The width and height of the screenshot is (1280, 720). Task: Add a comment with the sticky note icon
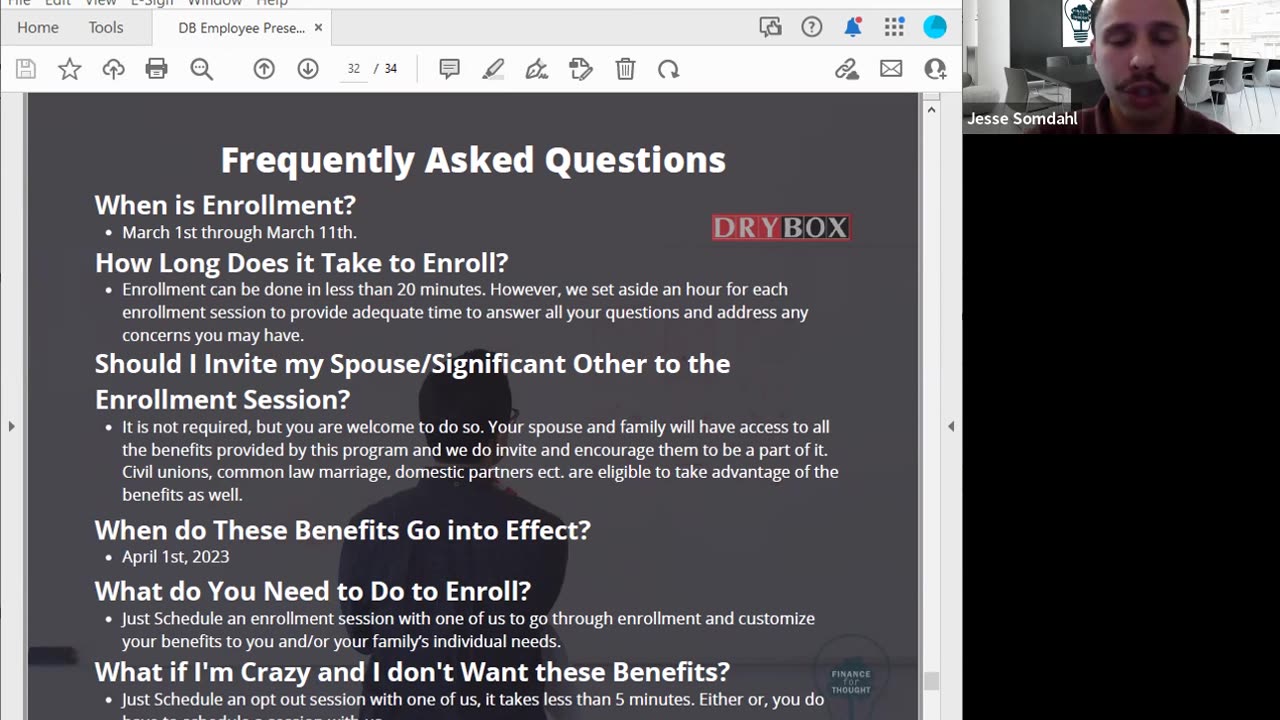tap(449, 69)
